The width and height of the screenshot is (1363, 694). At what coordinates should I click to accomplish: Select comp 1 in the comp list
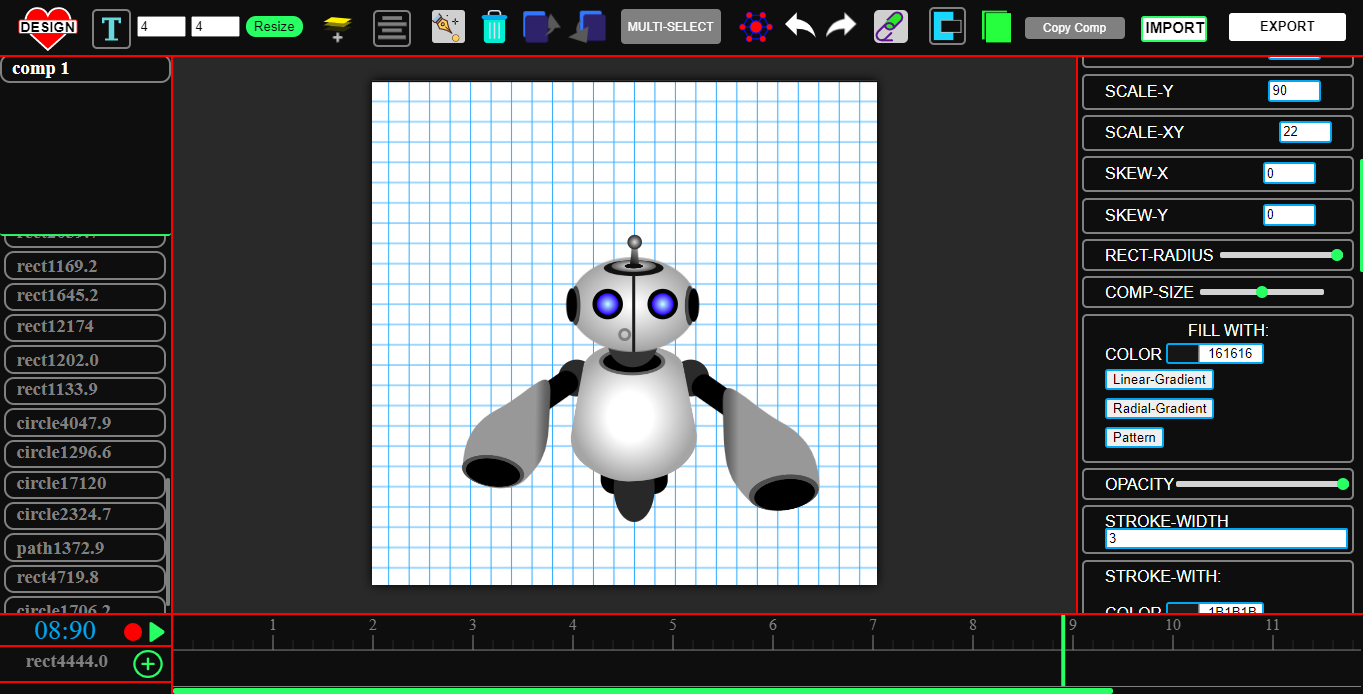point(85,69)
